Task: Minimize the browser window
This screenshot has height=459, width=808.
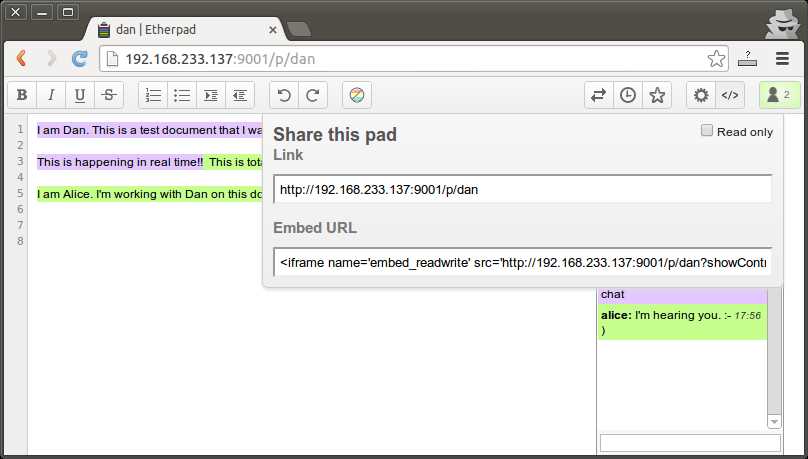Action: (x=42, y=12)
